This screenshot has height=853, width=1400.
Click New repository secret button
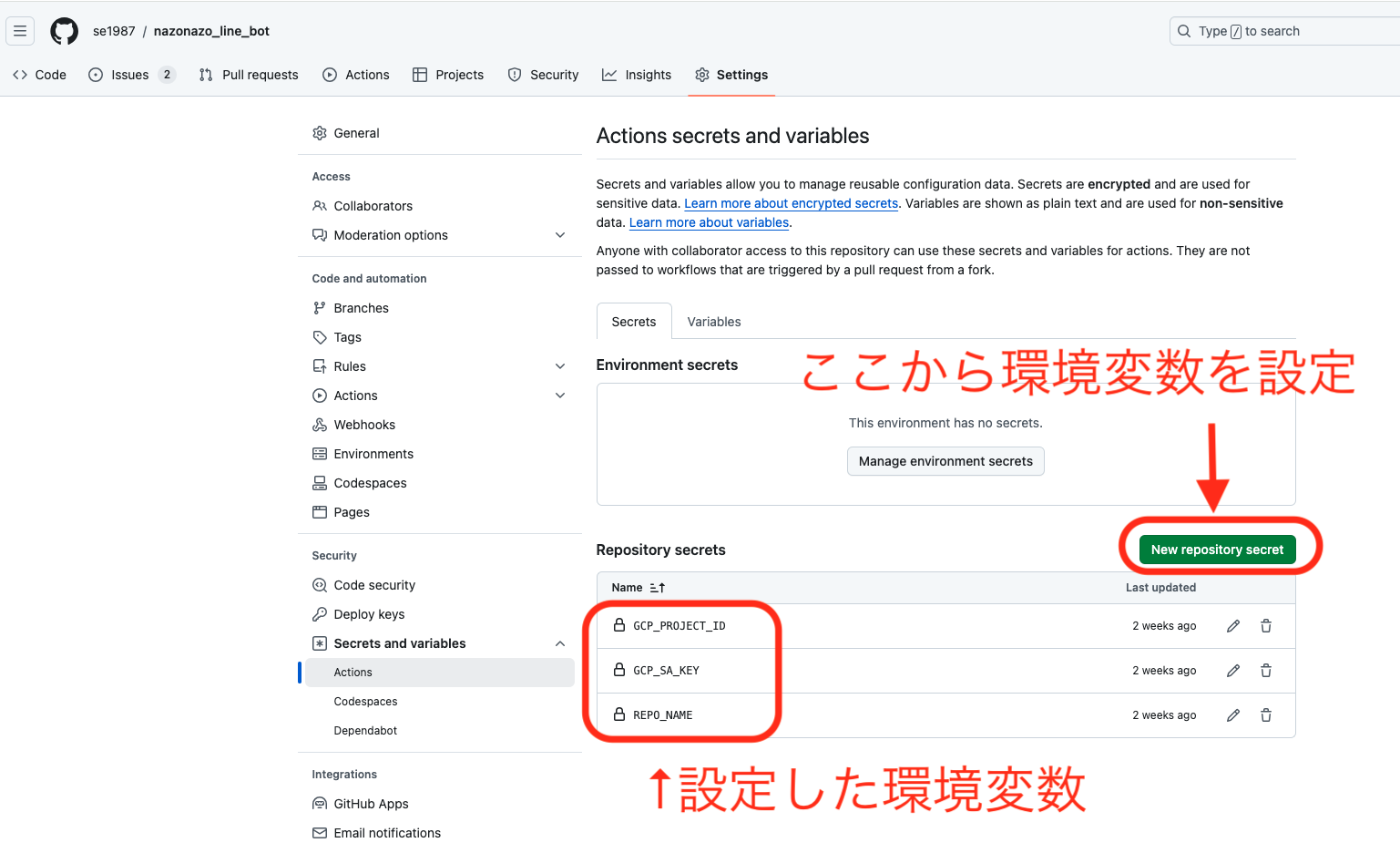(1217, 550)
